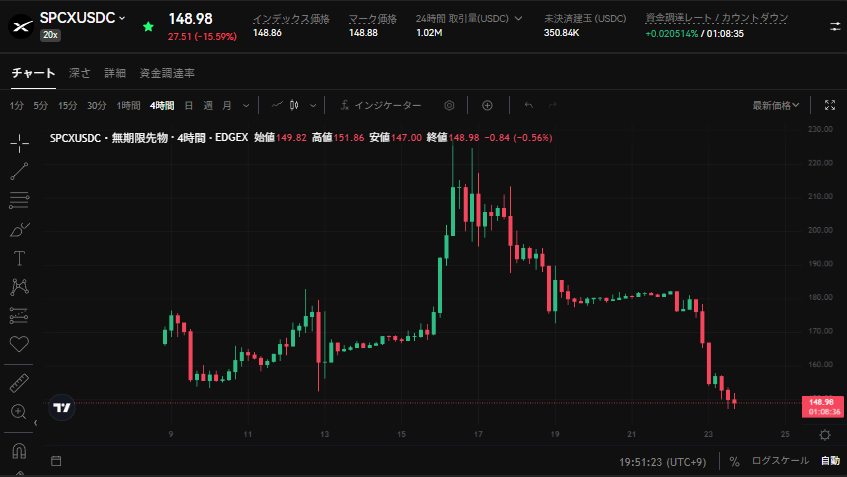The height and width of the screenshot is (477, 847).
Task: Select the brush drawing tool
Action: pyautogui.click(x=19, y=230)
